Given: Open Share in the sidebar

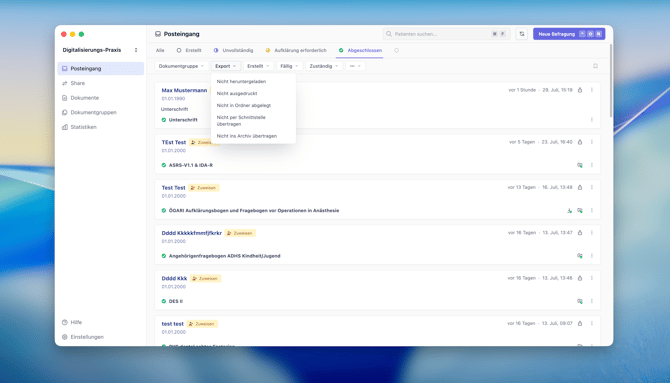Looking at the screenshot, I should coord(100,83).
